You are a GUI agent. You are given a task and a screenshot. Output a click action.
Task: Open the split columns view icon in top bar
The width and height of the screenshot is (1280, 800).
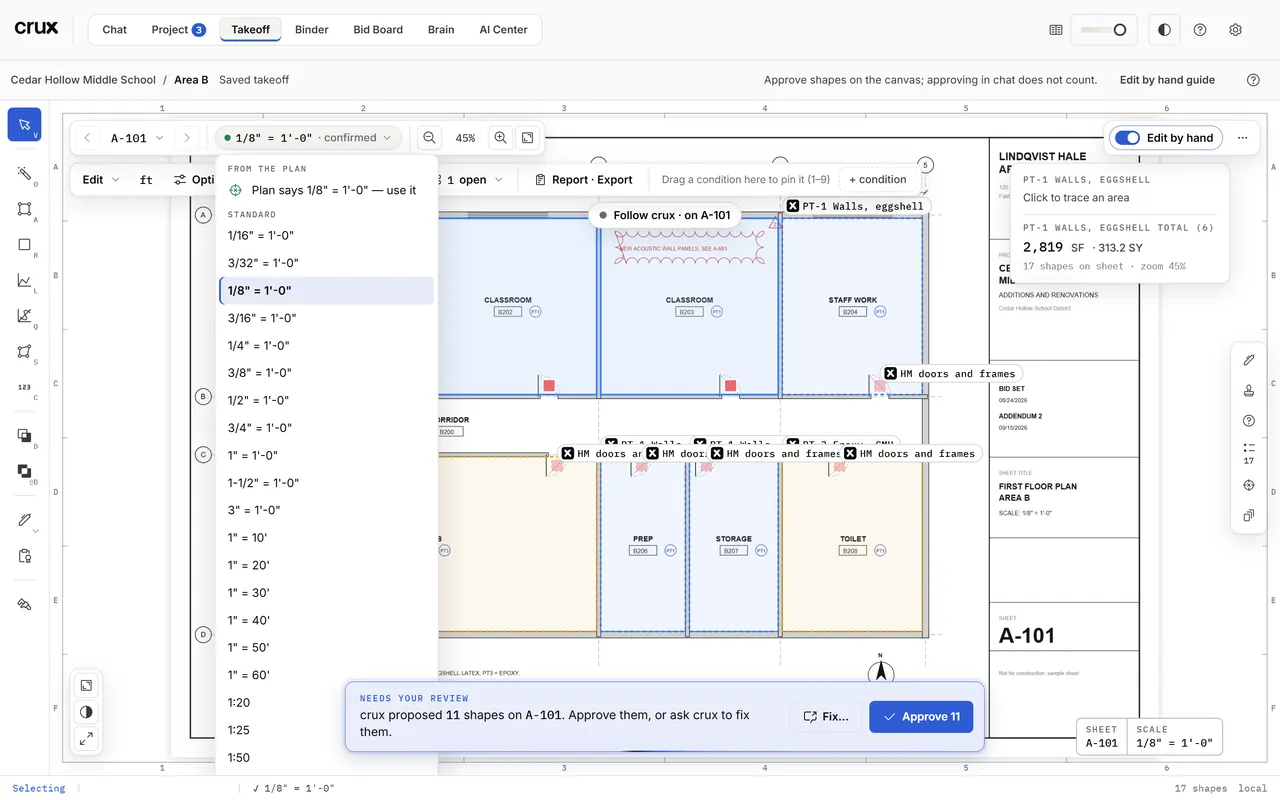click(1055, 30)
